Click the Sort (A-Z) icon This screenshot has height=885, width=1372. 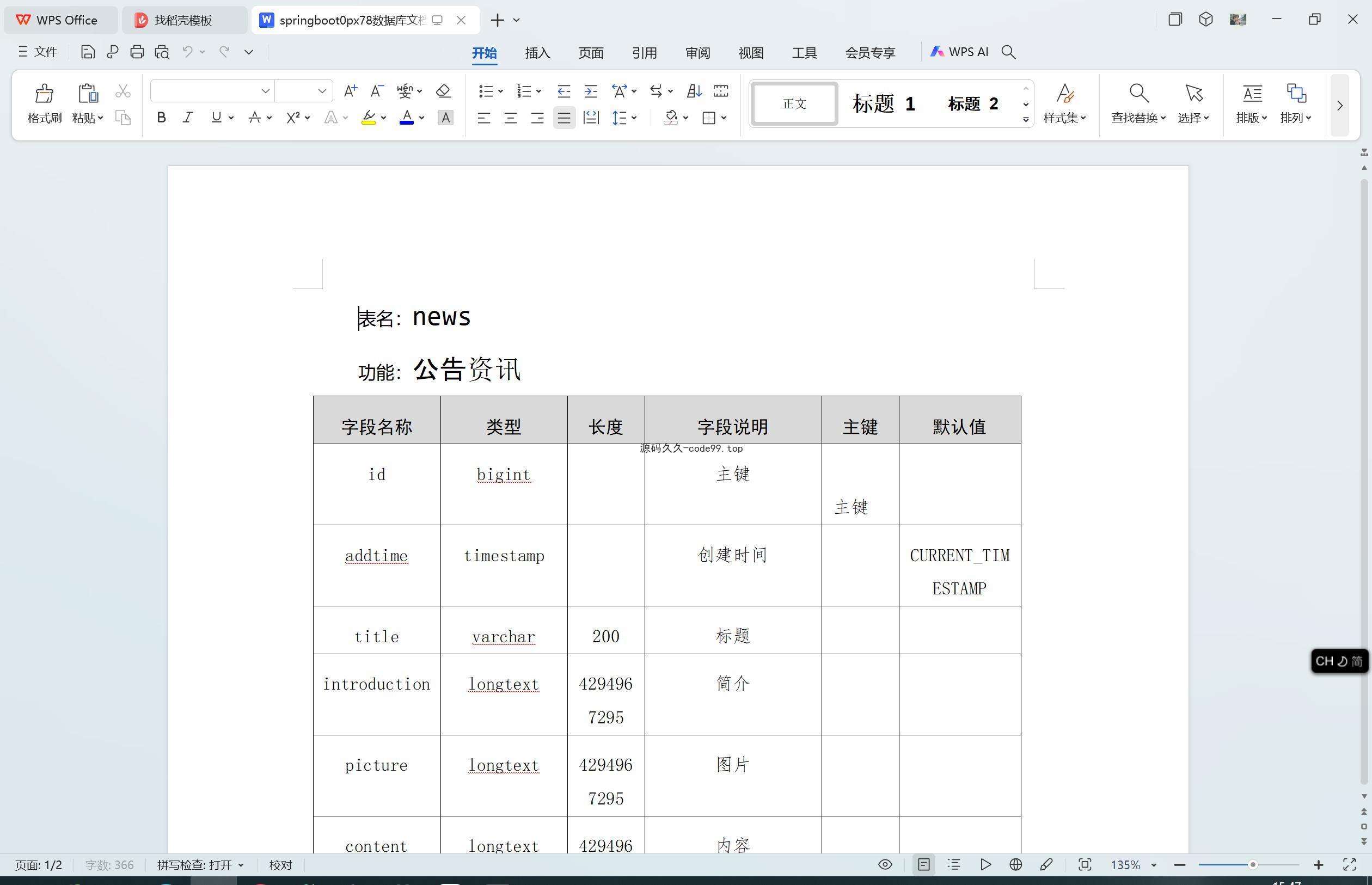(x=694, y=91)
